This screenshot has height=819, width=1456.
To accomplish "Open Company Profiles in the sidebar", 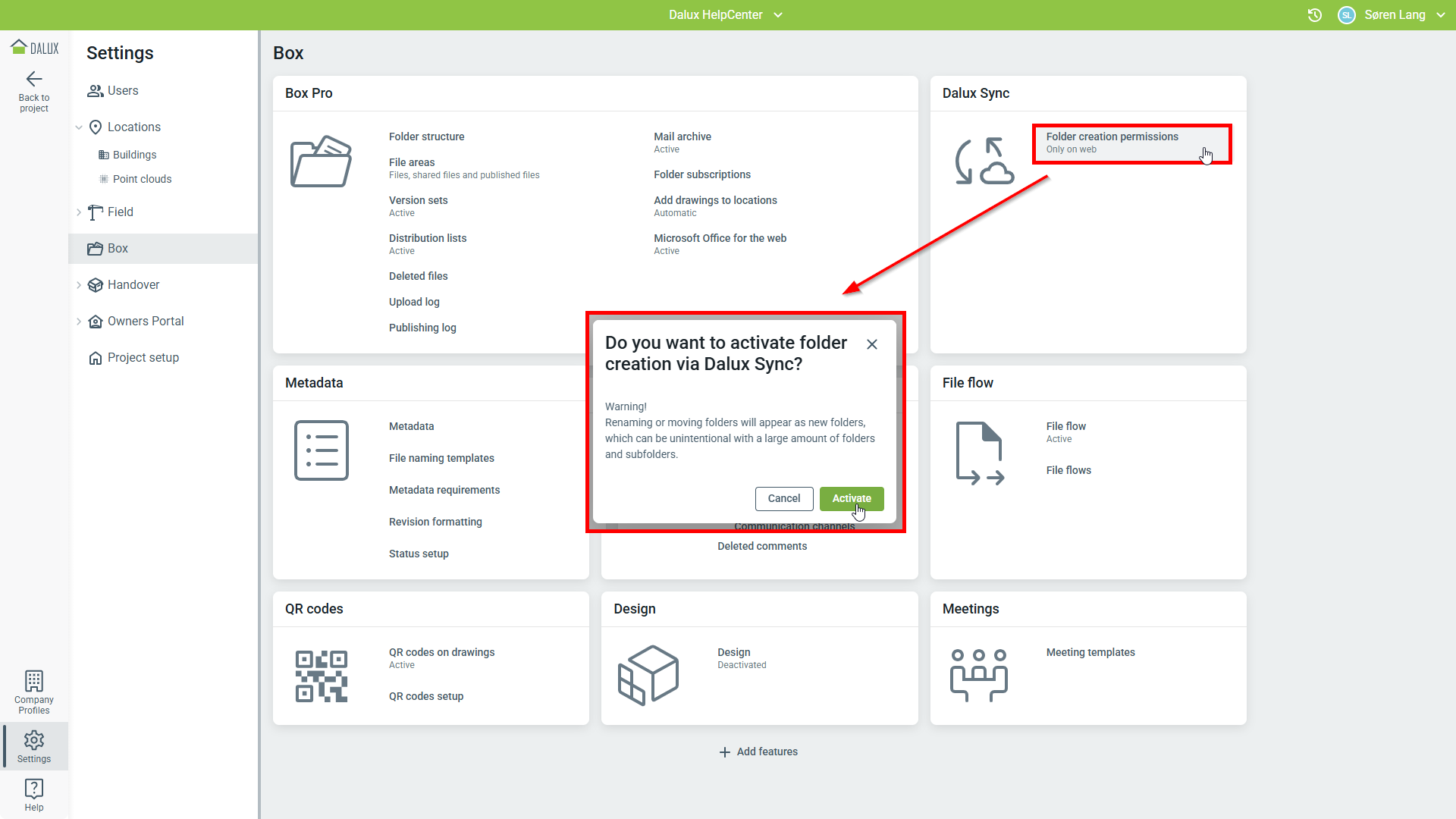I will click(x=34, y=692).
